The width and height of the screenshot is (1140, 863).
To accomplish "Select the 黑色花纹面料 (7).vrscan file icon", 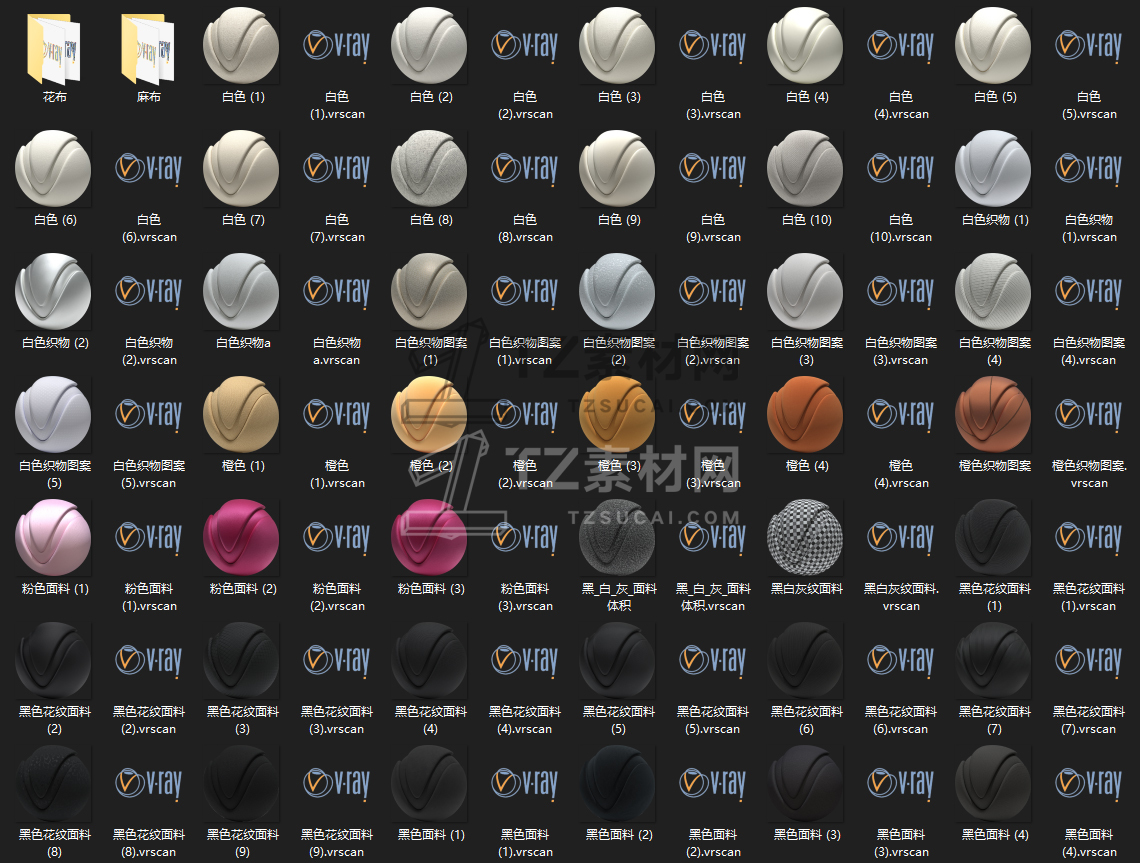I will point(1088,660).
